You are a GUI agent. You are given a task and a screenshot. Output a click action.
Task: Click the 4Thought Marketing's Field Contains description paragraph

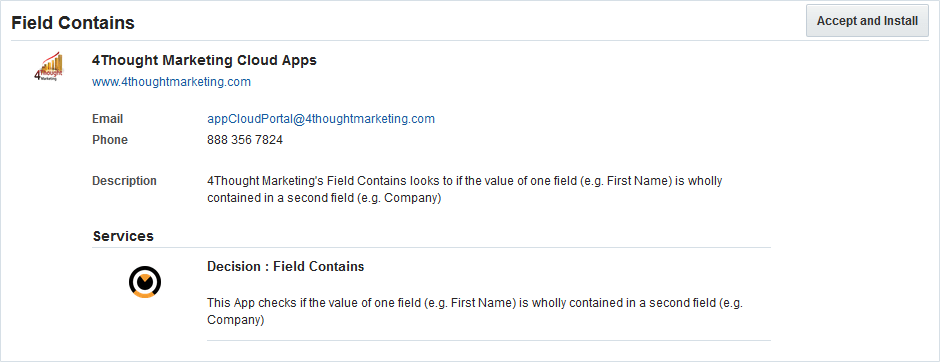pyautogui.click(x=465, y=189)
